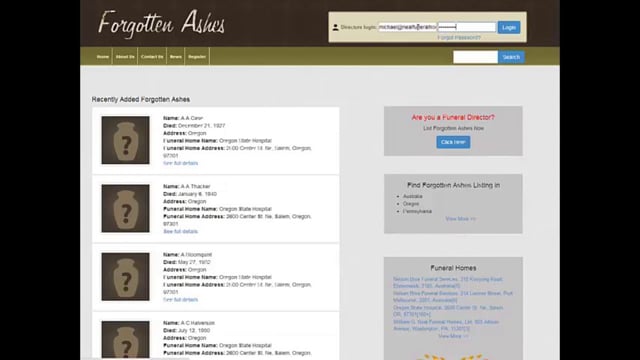See full details of the December 21 listing
640x360 pixels.
click(180, 163)
